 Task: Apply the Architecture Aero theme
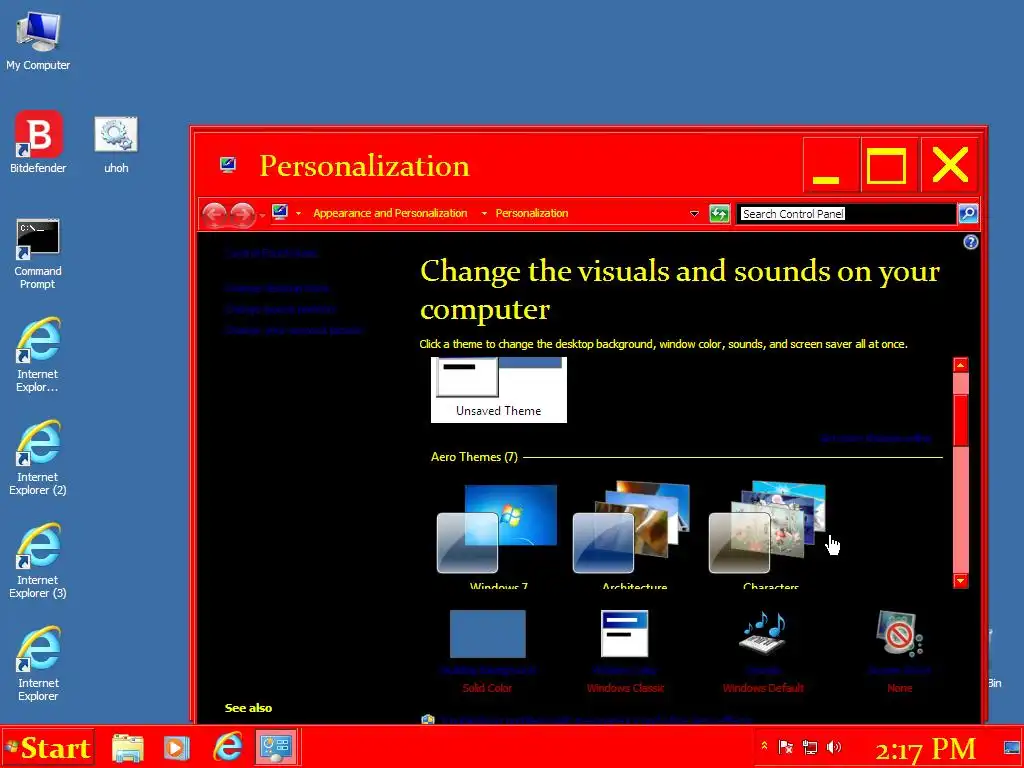click(x=633, y=536)
